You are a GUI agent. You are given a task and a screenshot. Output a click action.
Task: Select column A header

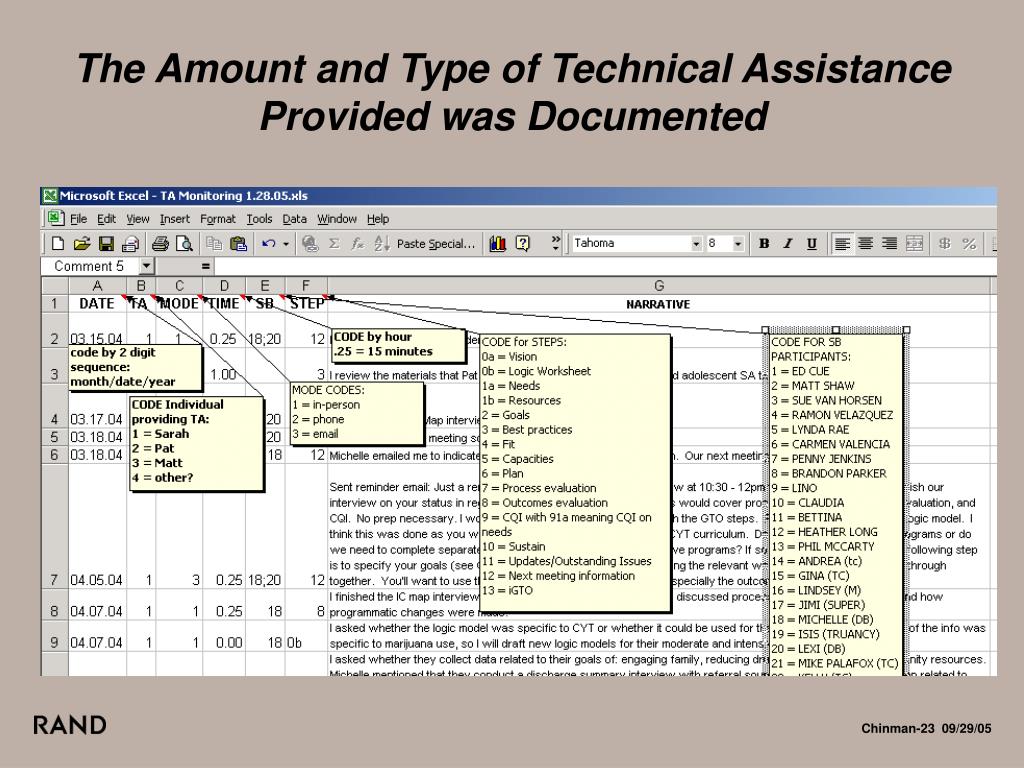click(97, 285)
